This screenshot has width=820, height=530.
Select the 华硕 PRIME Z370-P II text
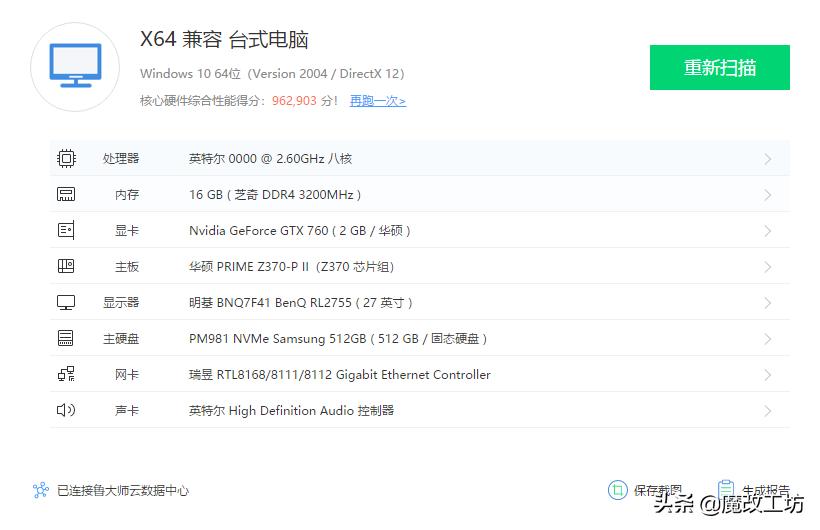pos(291,267)
